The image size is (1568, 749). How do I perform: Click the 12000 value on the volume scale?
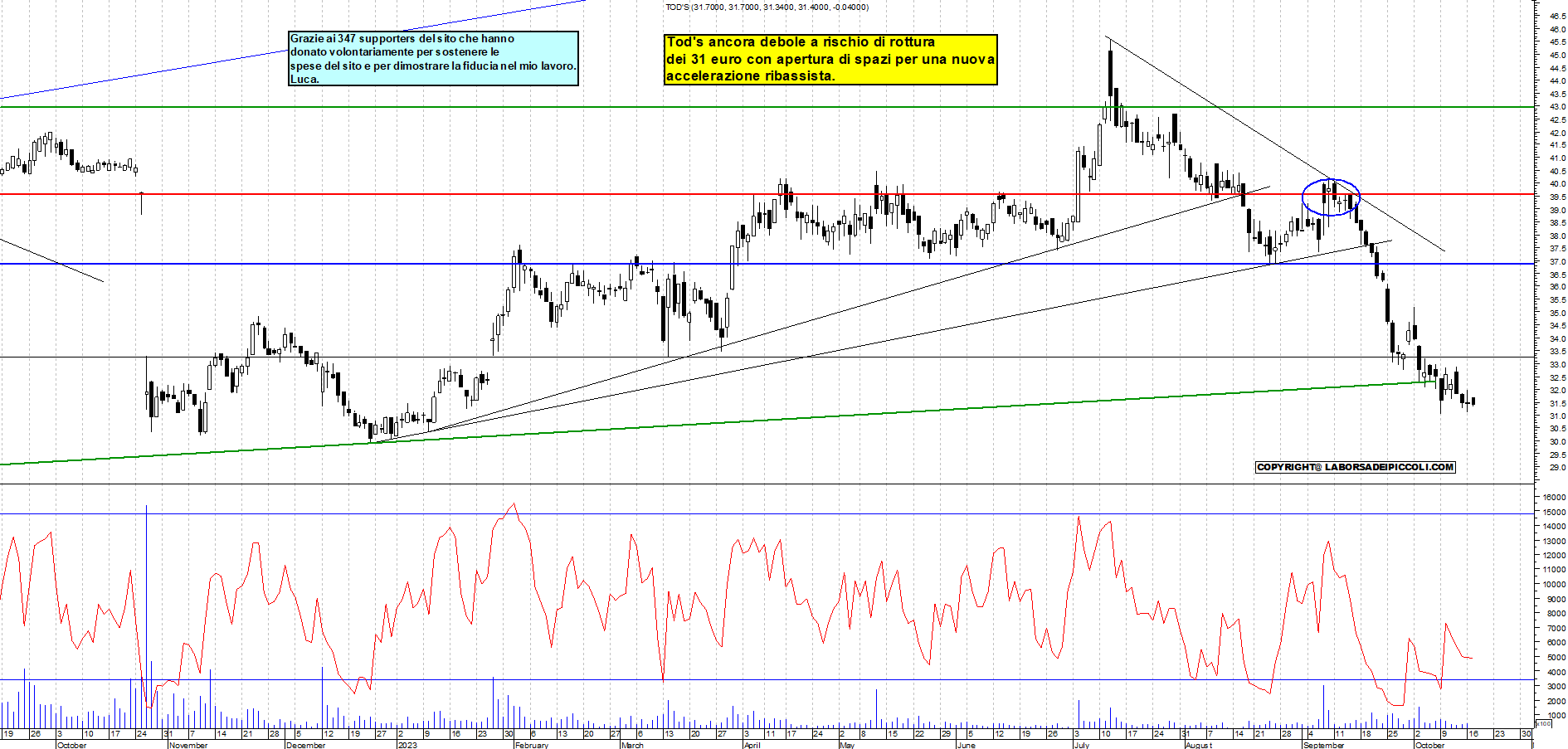pyautogui.click(x=1554, y=555)
